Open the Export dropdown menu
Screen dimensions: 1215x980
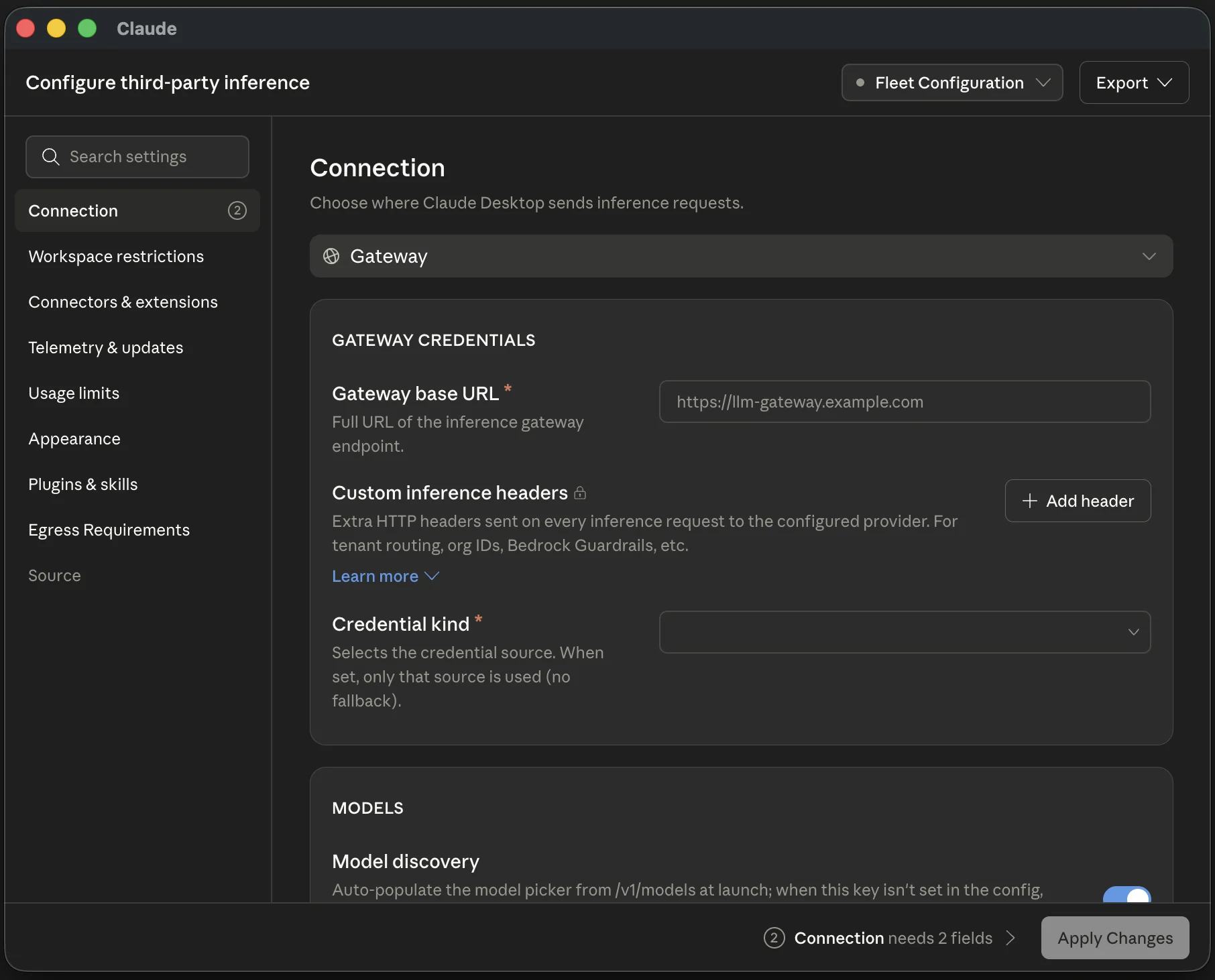click(1134, 82)
